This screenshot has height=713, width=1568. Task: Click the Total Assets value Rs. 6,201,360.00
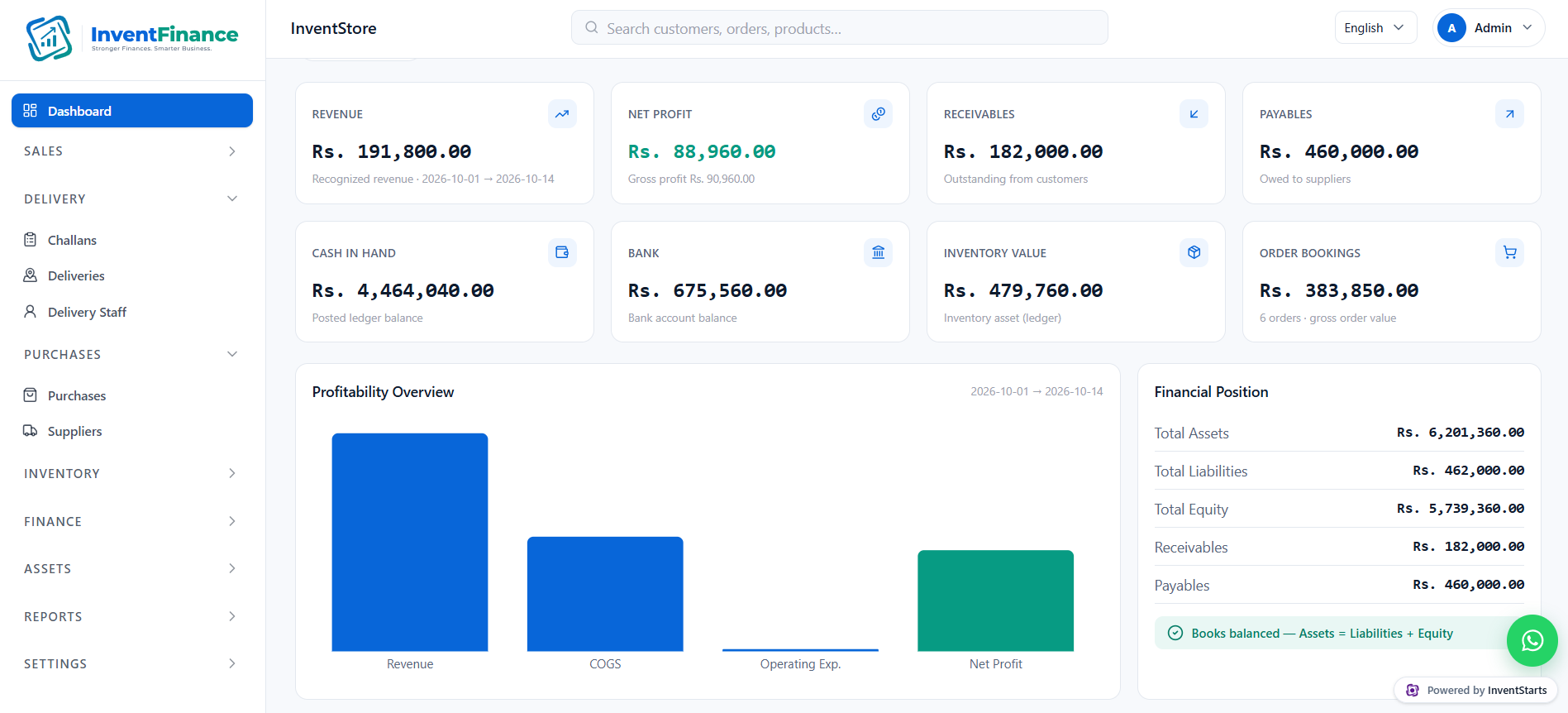1461,433
